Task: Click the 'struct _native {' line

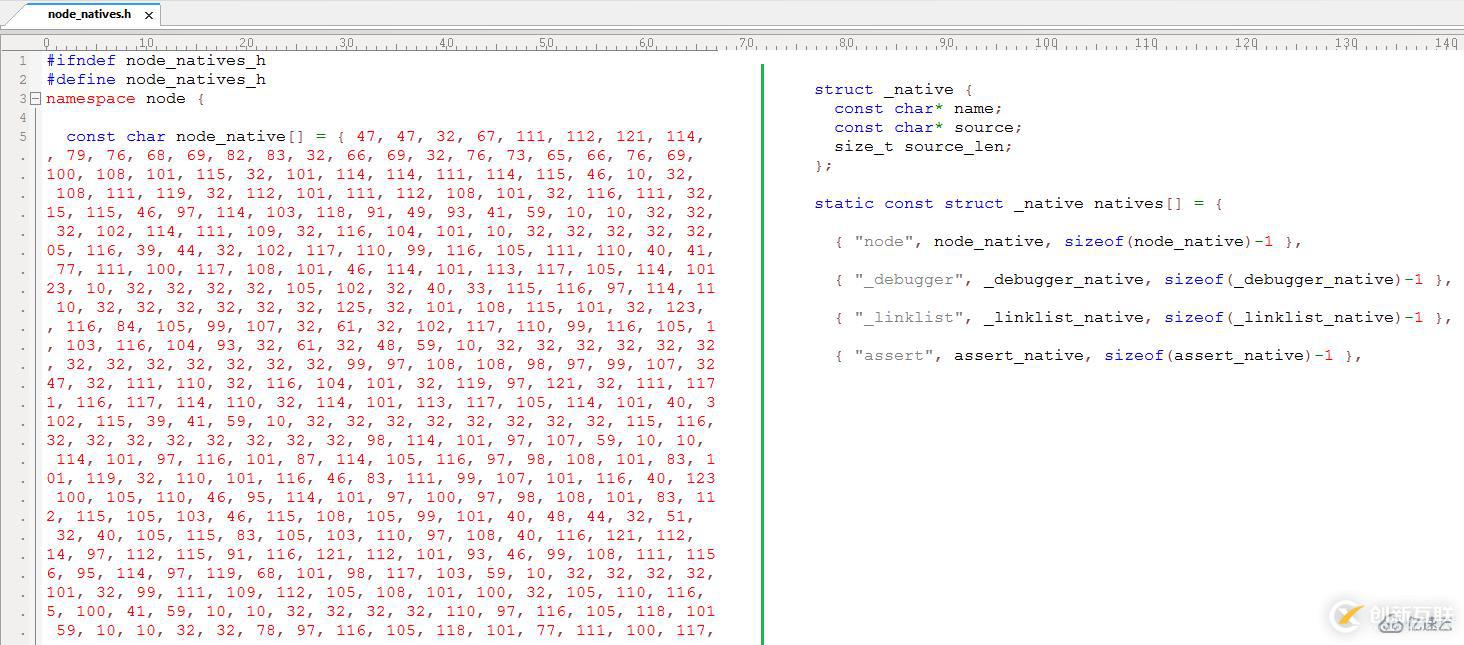Action: point(894,90)
